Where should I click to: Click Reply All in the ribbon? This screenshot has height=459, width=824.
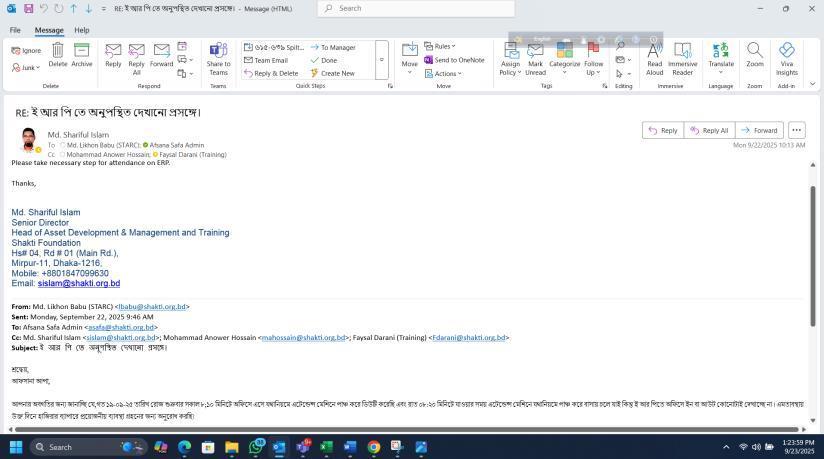click(136, 58)
